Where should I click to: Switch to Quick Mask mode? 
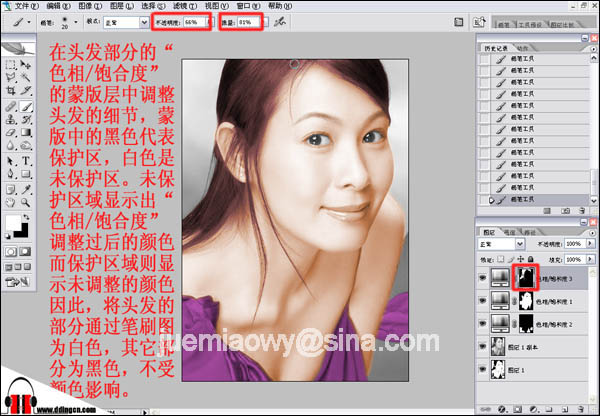pyautogui.click(x=25, y=251)
